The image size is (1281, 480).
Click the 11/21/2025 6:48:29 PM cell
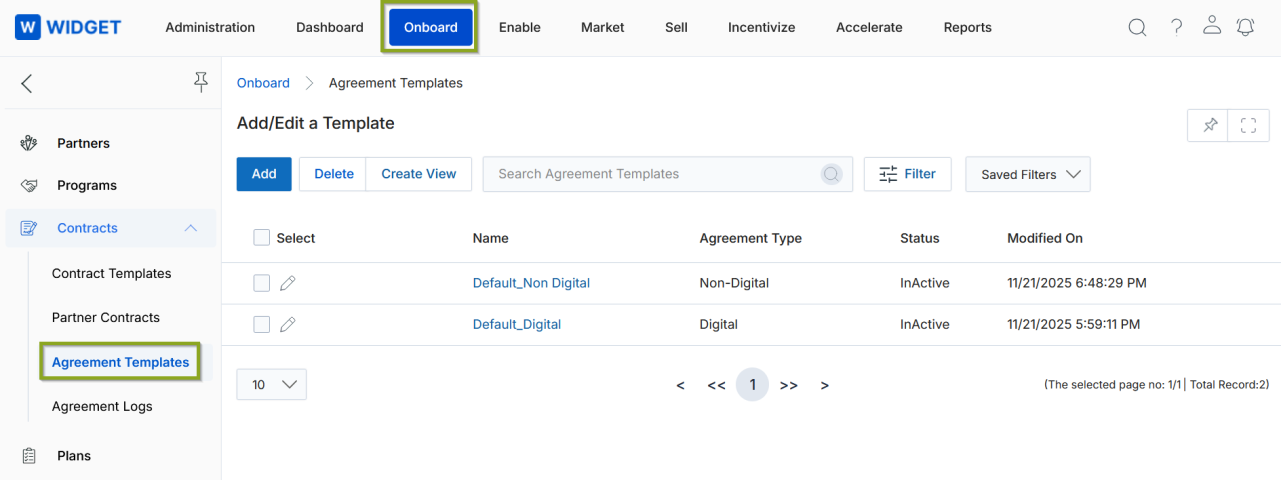(x=1077, y=283)
